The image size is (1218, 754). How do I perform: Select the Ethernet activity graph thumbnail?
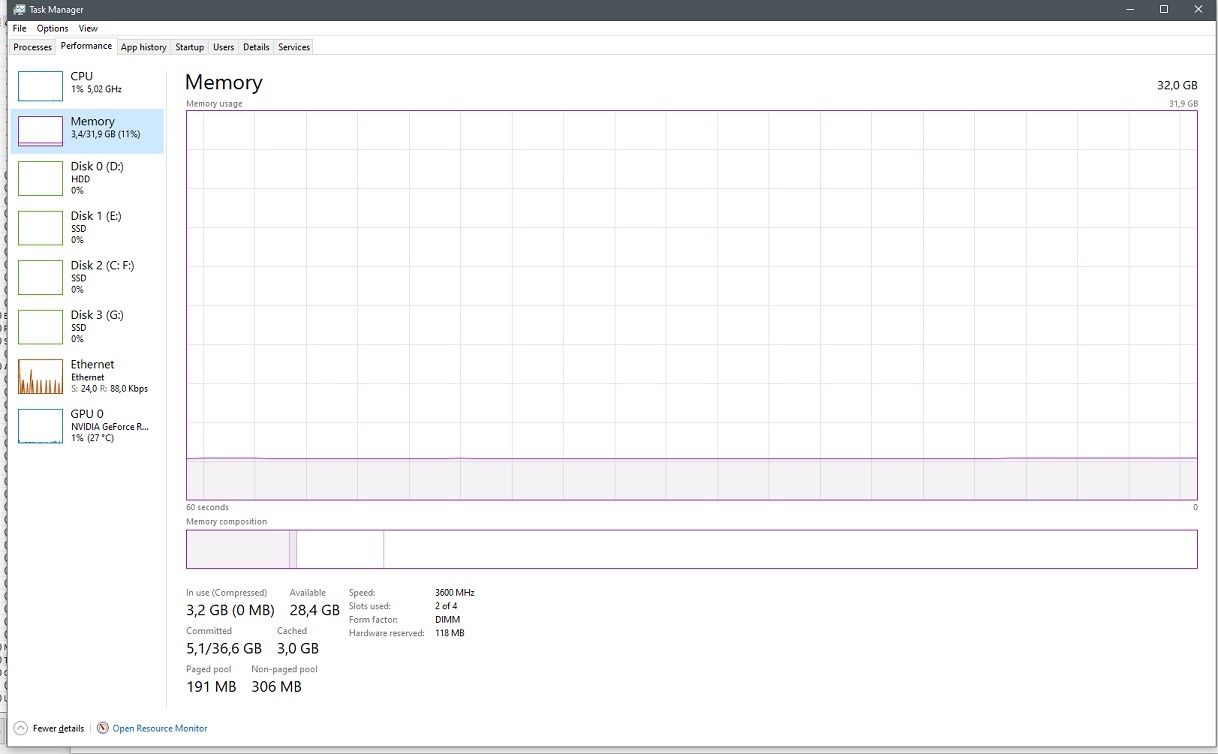coord(40,376)
